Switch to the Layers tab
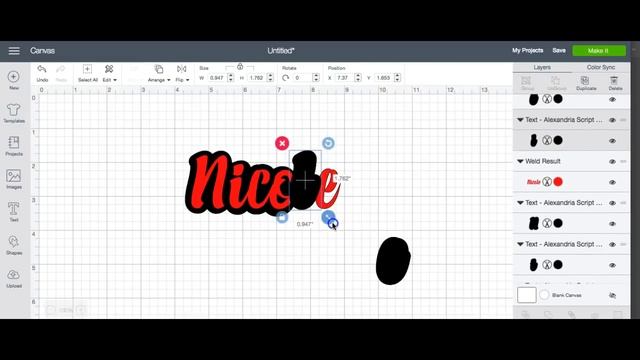640x360 pixels. [x=542, y=67]
